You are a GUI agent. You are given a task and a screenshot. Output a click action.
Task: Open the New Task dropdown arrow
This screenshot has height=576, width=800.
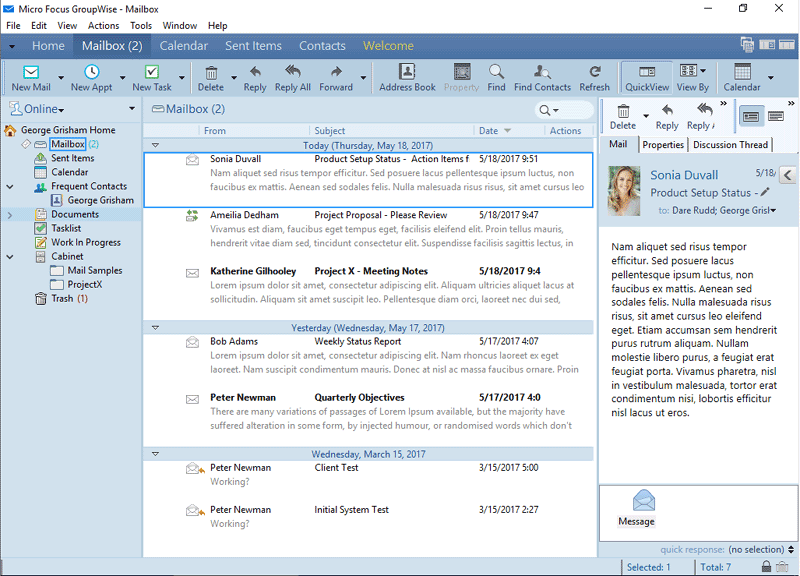coord(182,78)
